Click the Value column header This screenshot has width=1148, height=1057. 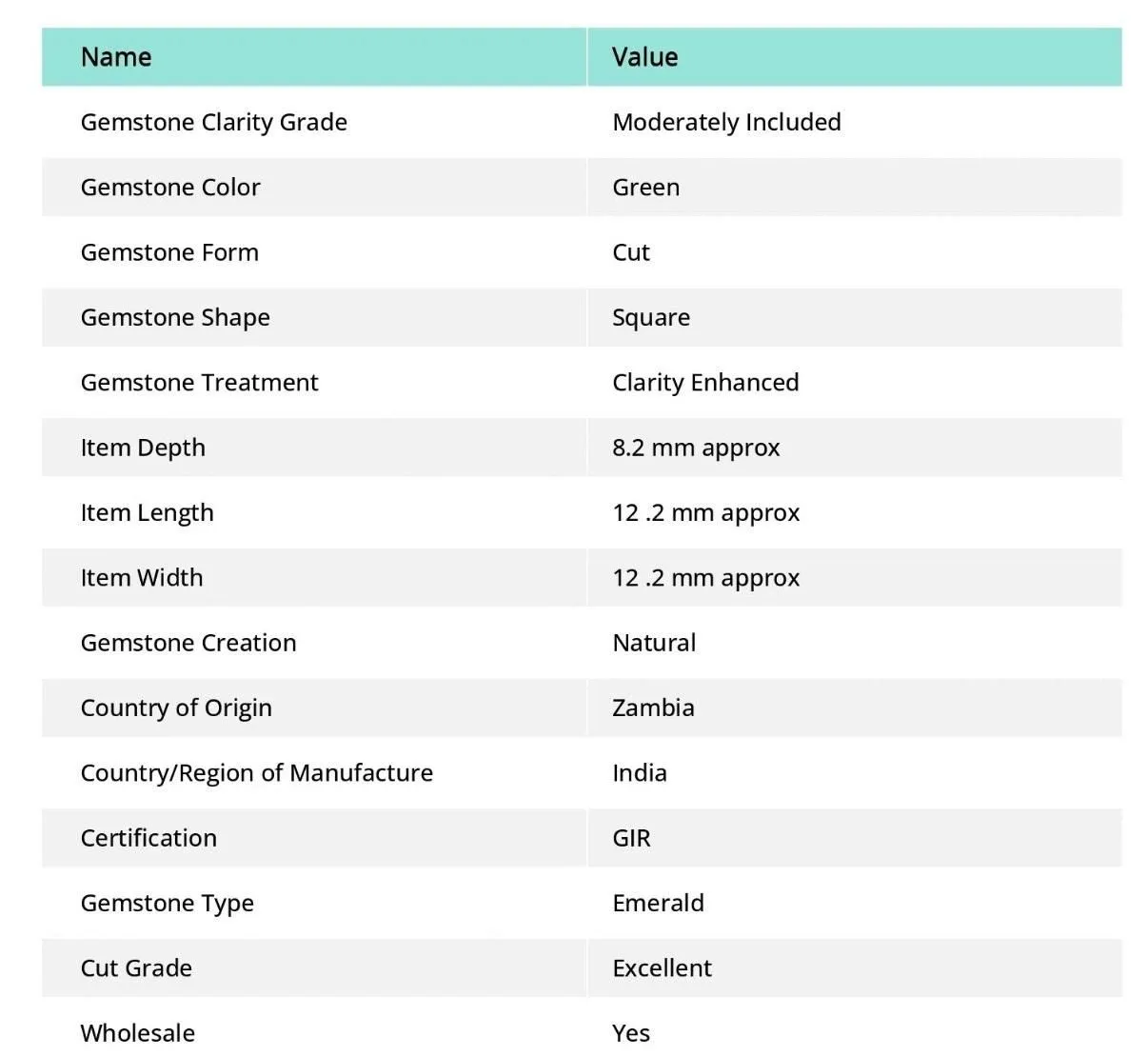pos(644,57)
